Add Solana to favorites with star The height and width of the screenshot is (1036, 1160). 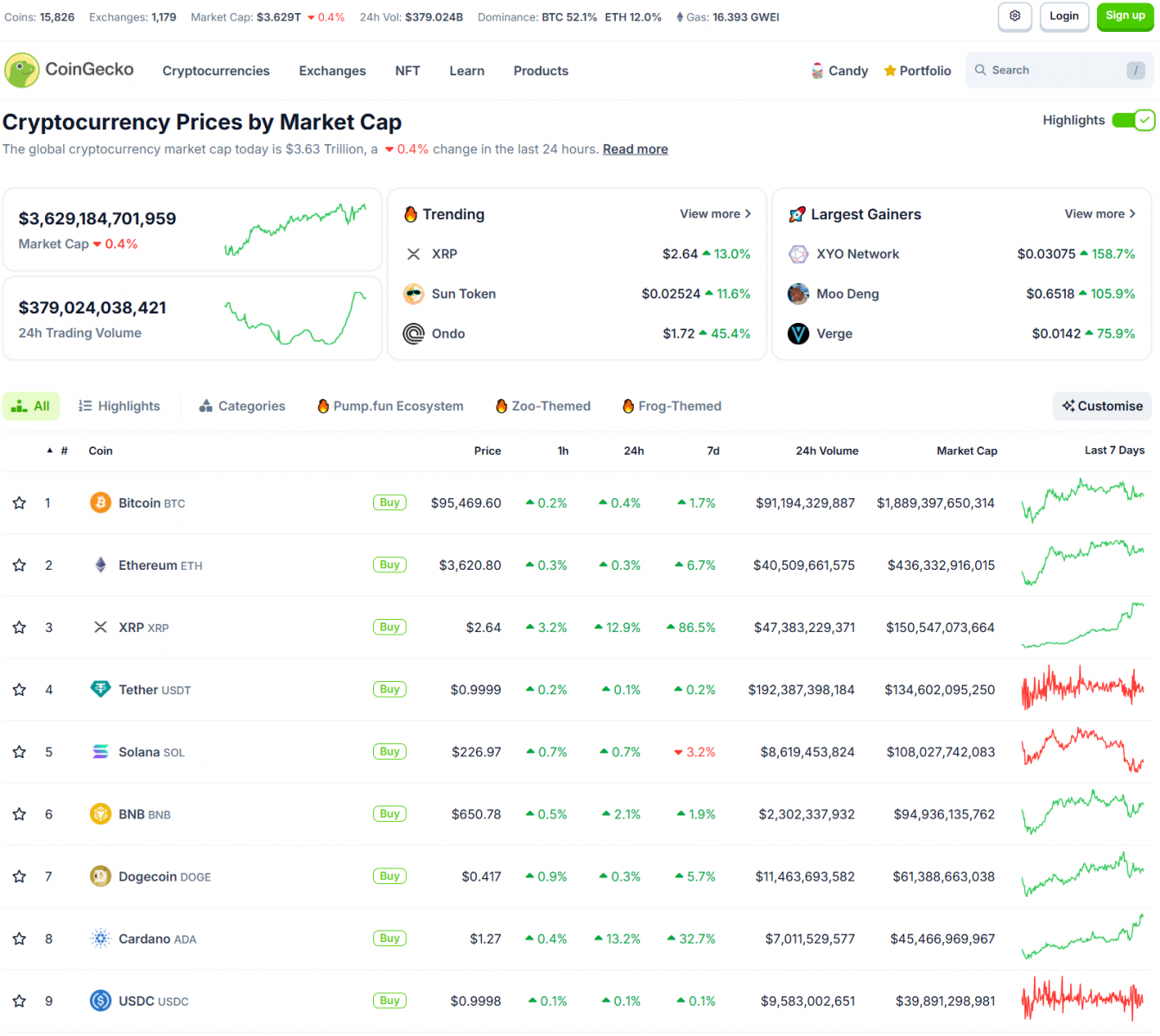19,752
